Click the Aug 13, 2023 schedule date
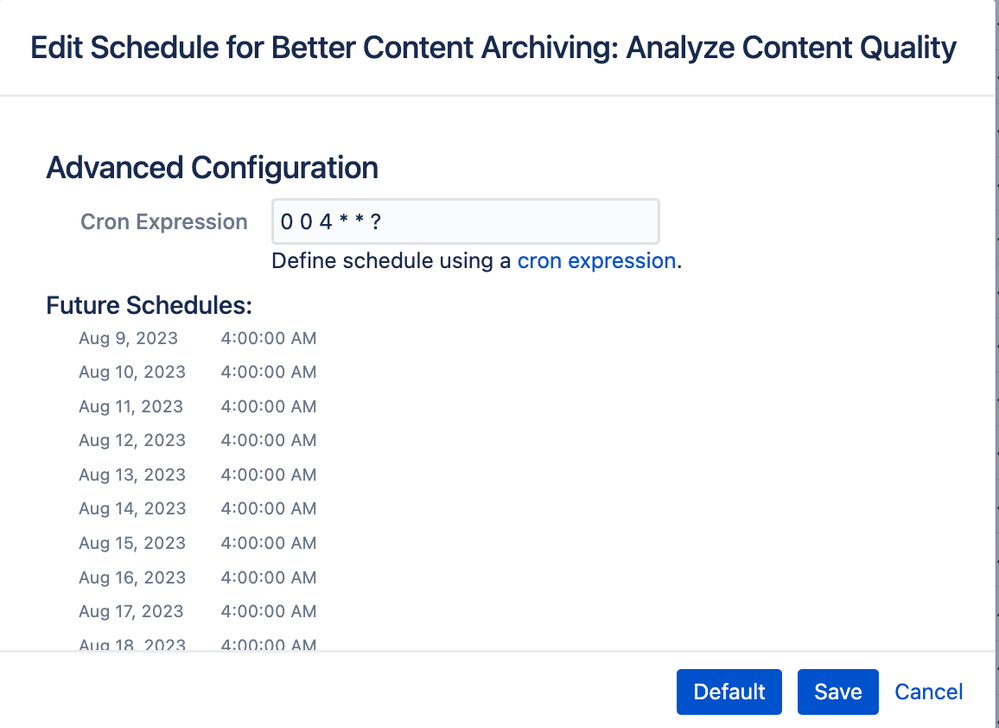This screenshot has height=728, width=999. point(132,474)
